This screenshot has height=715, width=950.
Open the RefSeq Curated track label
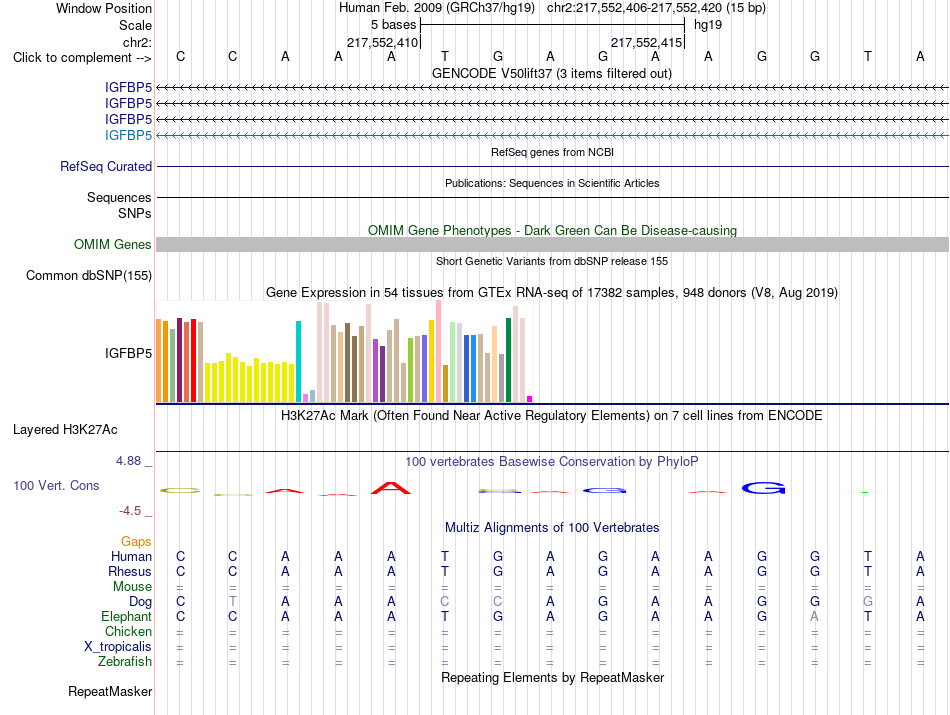106,167
